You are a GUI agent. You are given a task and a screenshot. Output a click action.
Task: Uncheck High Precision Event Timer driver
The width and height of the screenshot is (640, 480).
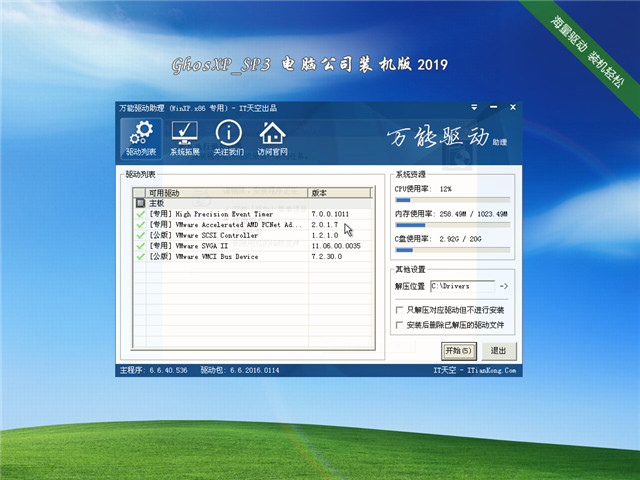click(140, 214)
